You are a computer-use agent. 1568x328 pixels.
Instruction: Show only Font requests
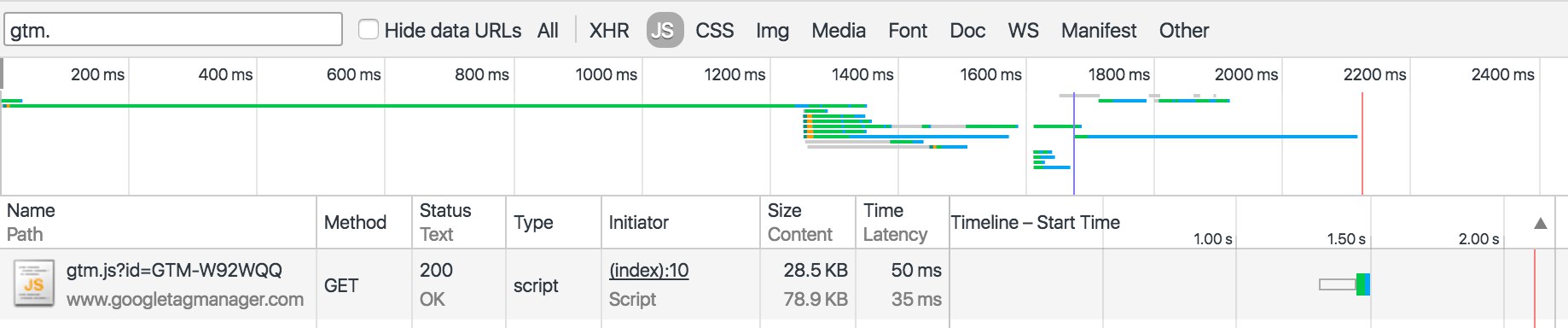click(x=908, y=31)
